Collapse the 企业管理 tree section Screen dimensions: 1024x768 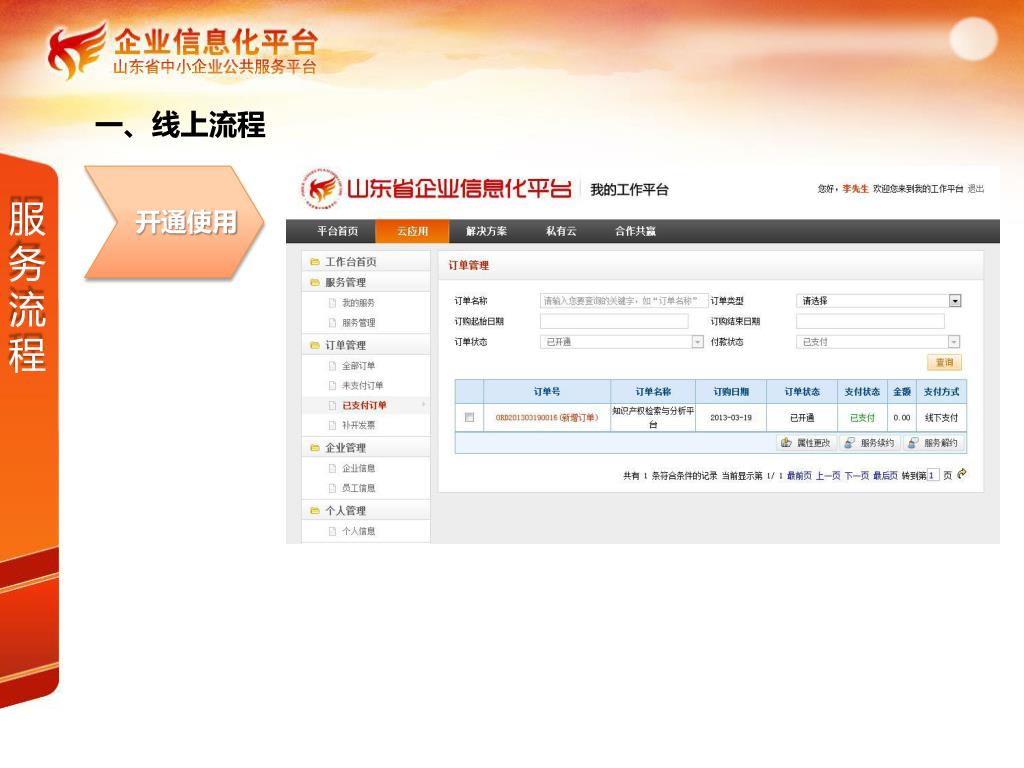coord(366,447)
